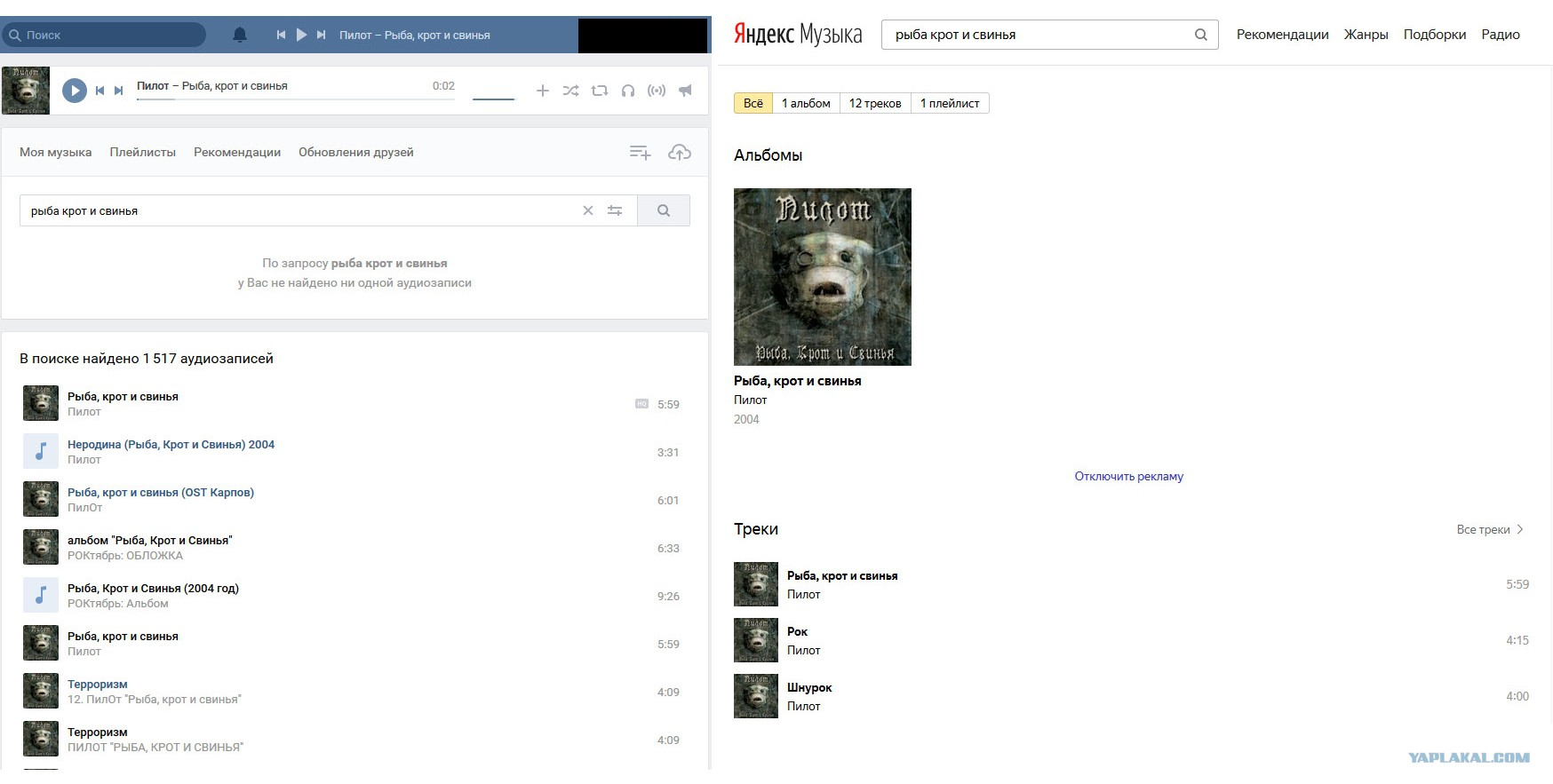Select Рыба, Крот и Свинья (2004 год) track
This screenshot has height=784, width=1553.
(x=153, y=589)
